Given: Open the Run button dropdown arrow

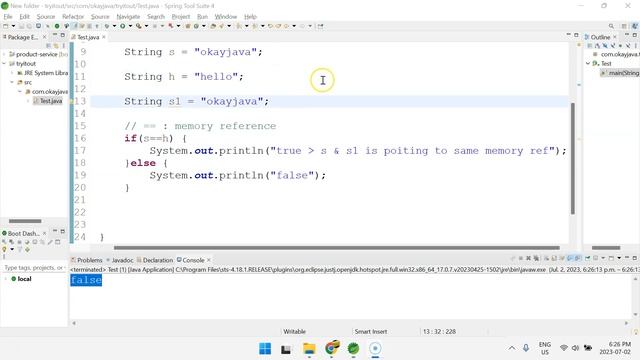Looking at the screenshot, I should pos(130,26).
